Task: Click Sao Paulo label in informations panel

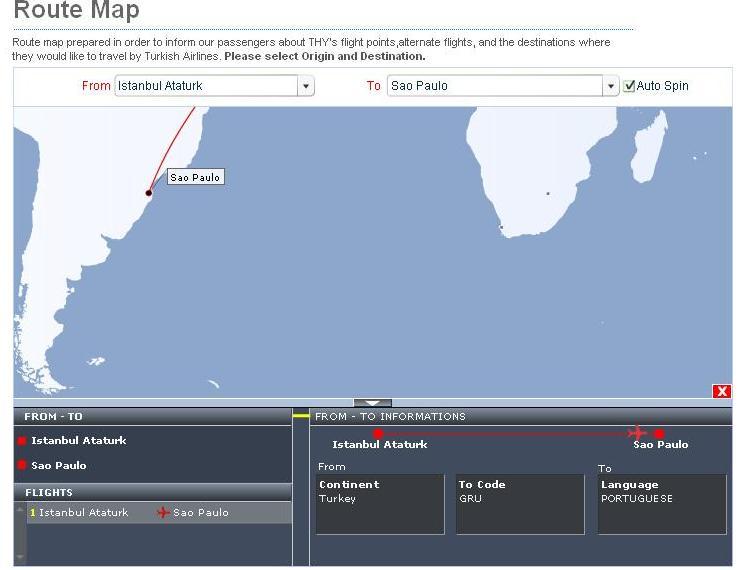Action: 661,445
